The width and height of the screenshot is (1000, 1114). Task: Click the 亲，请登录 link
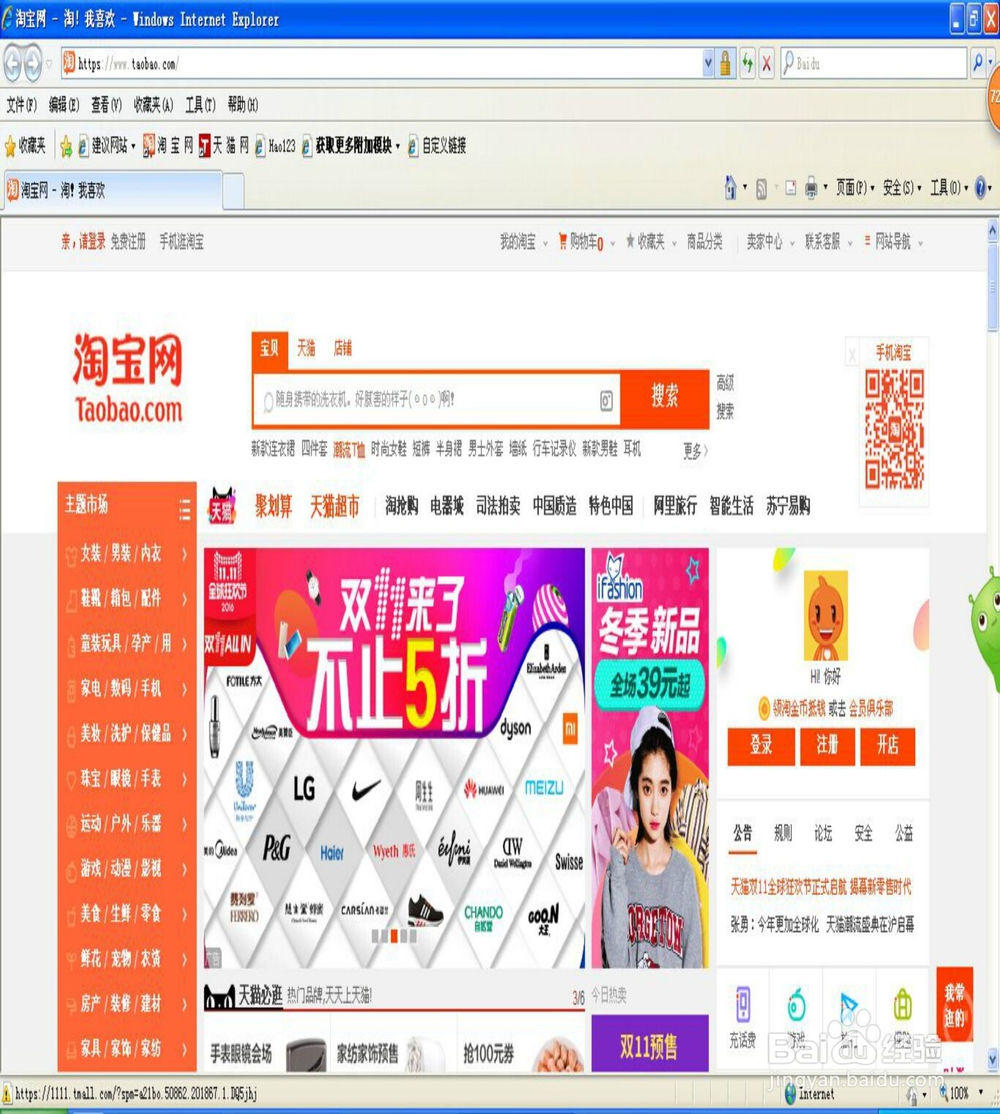83,242
